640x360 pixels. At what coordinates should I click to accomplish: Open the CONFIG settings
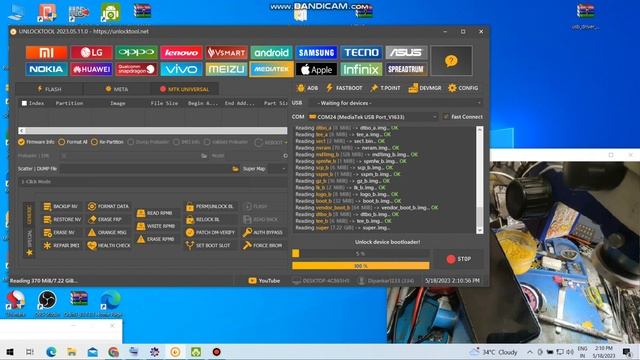[463, 88]
